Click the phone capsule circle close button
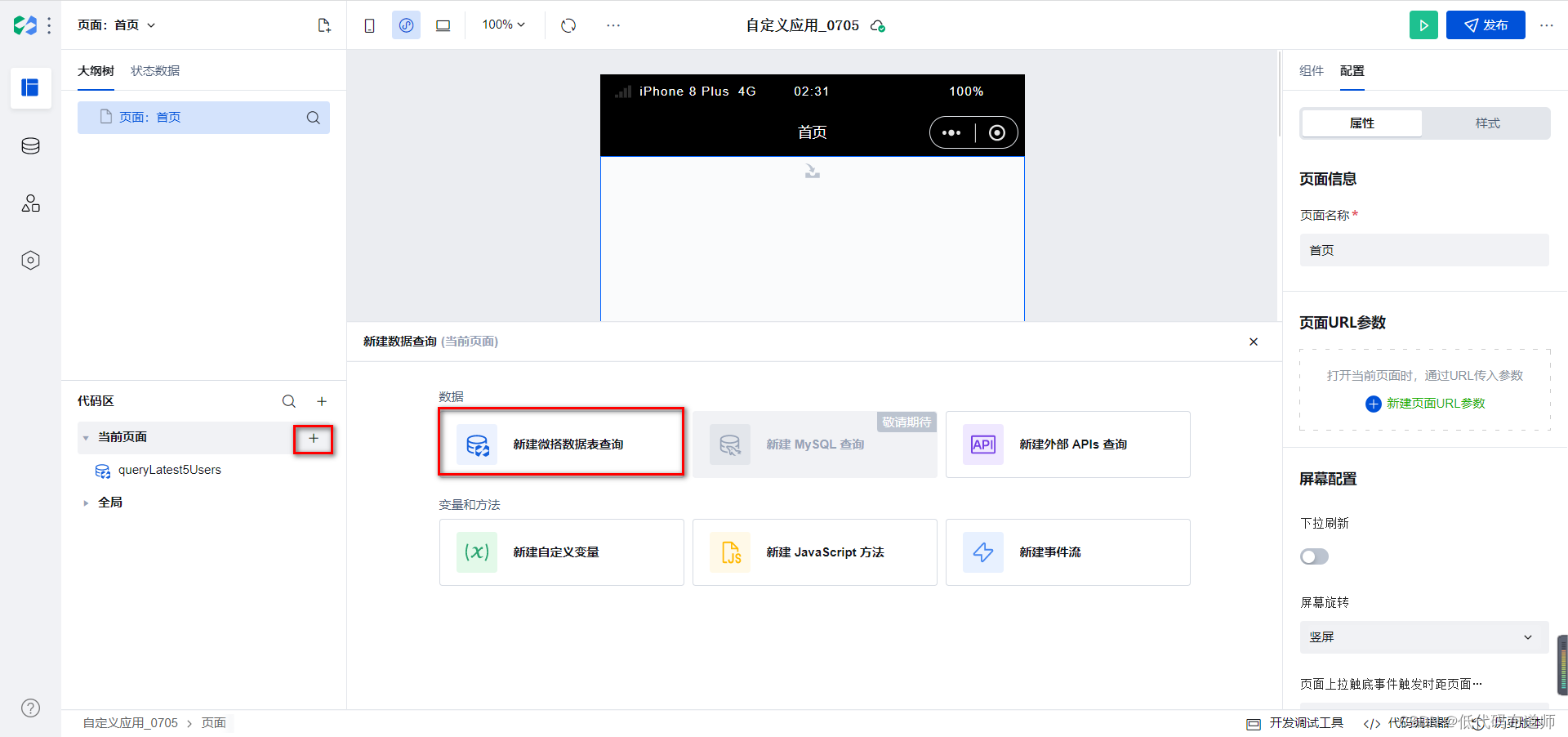The width and height of the screenshot is (1568, 737). pyautogui.click(x=997, y=133)
